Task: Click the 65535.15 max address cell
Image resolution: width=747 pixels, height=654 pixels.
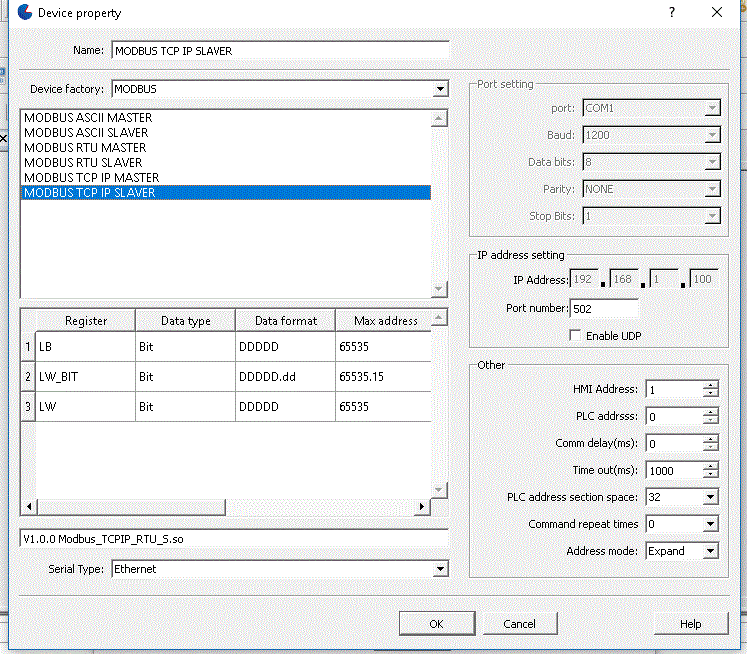Action: click(x=384, y=376)
